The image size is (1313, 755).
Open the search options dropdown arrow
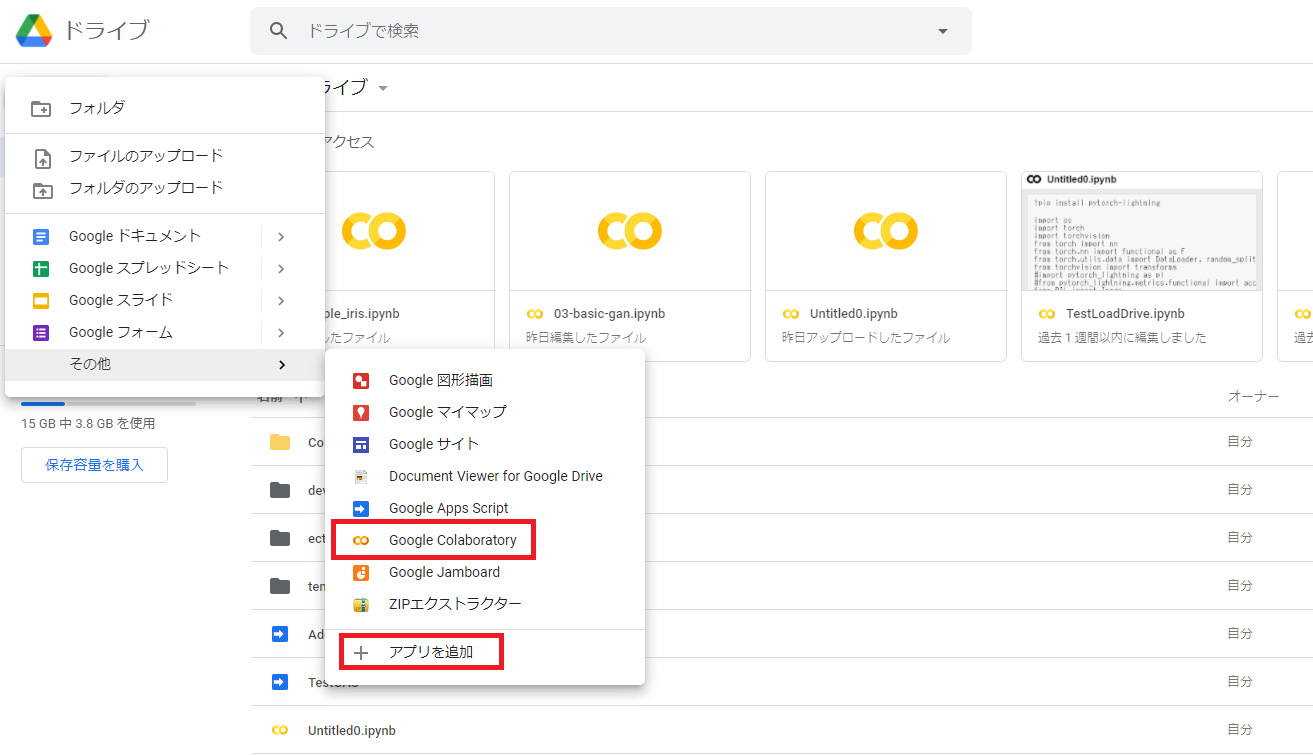(941, 31)
